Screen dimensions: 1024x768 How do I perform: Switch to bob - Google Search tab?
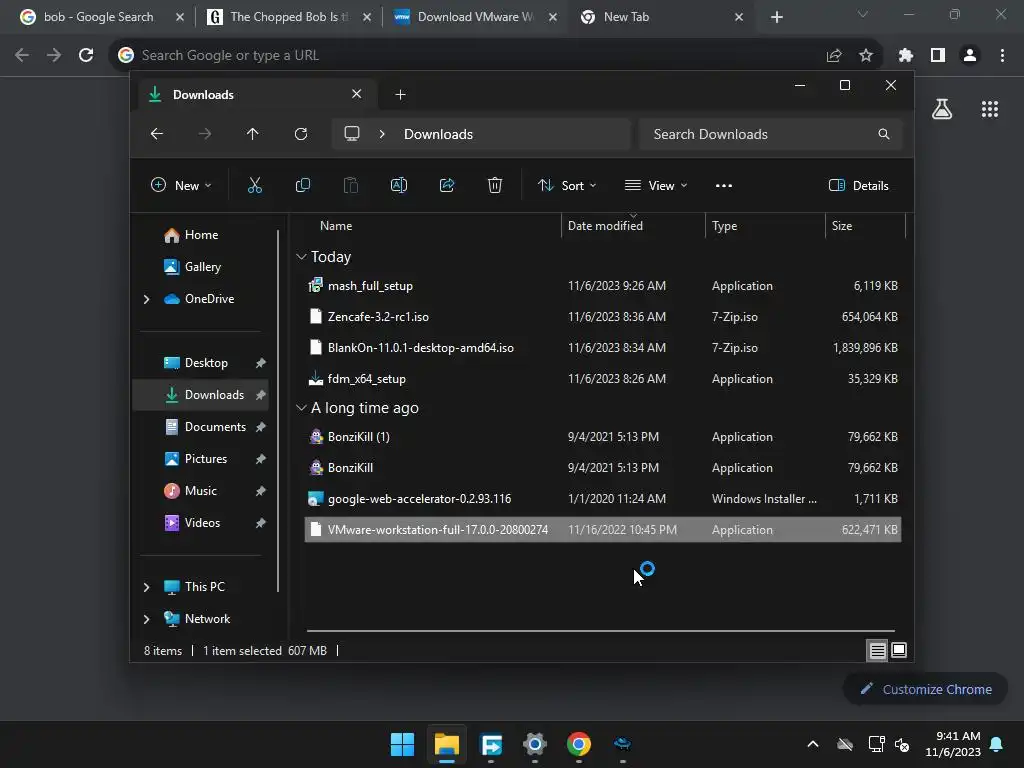click(x=98, y=17)
